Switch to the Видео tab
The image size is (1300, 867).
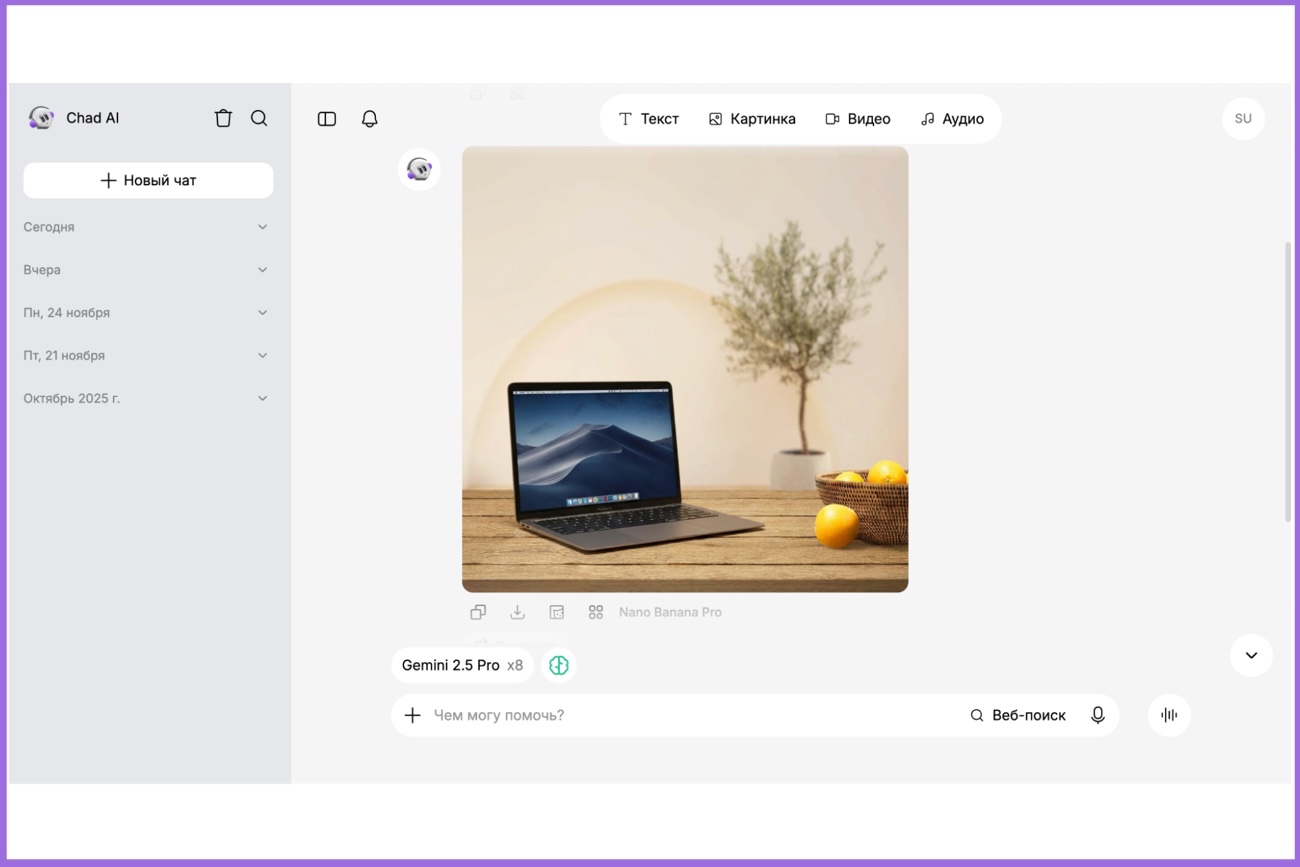857,119
